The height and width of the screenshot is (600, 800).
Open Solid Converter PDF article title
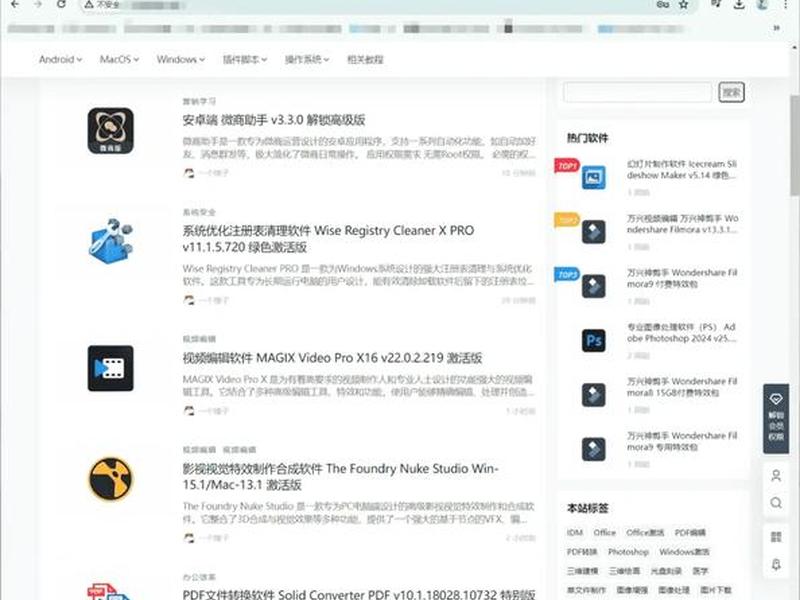click(359, 594)
